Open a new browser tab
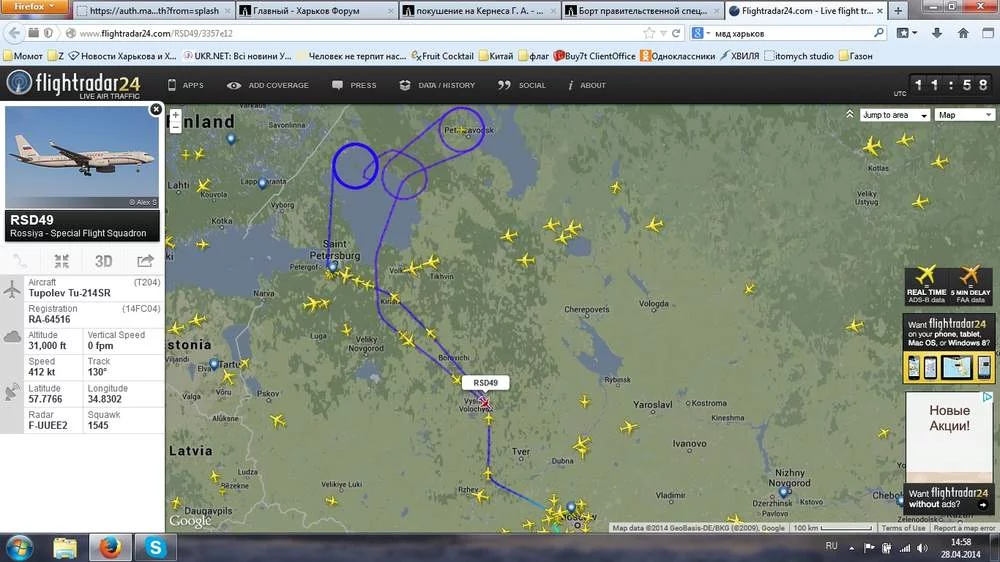The width and height of the screenshot is (1000, 562). 898,10
